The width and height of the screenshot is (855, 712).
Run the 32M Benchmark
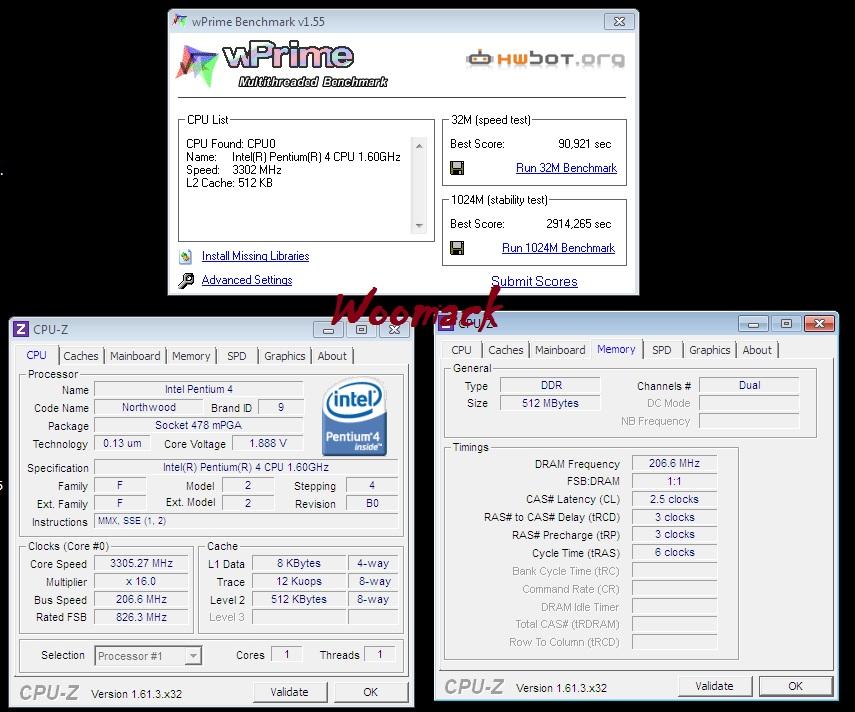click(x=566, y=168)
